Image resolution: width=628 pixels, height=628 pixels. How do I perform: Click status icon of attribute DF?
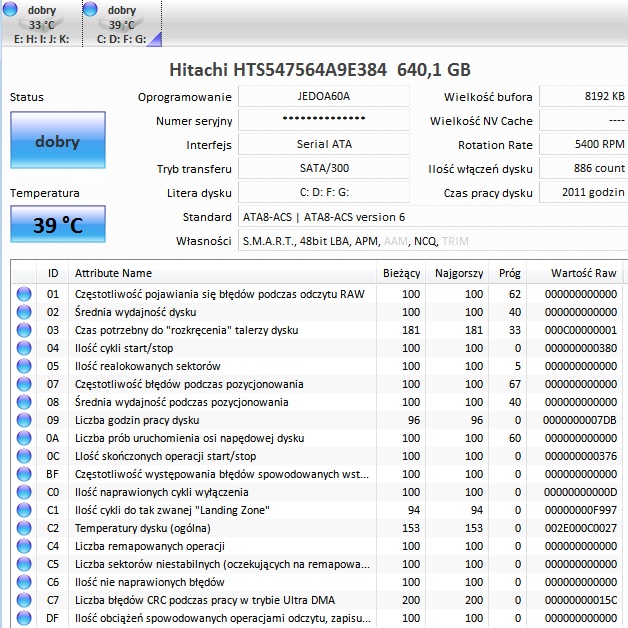[x=24, y=618]
